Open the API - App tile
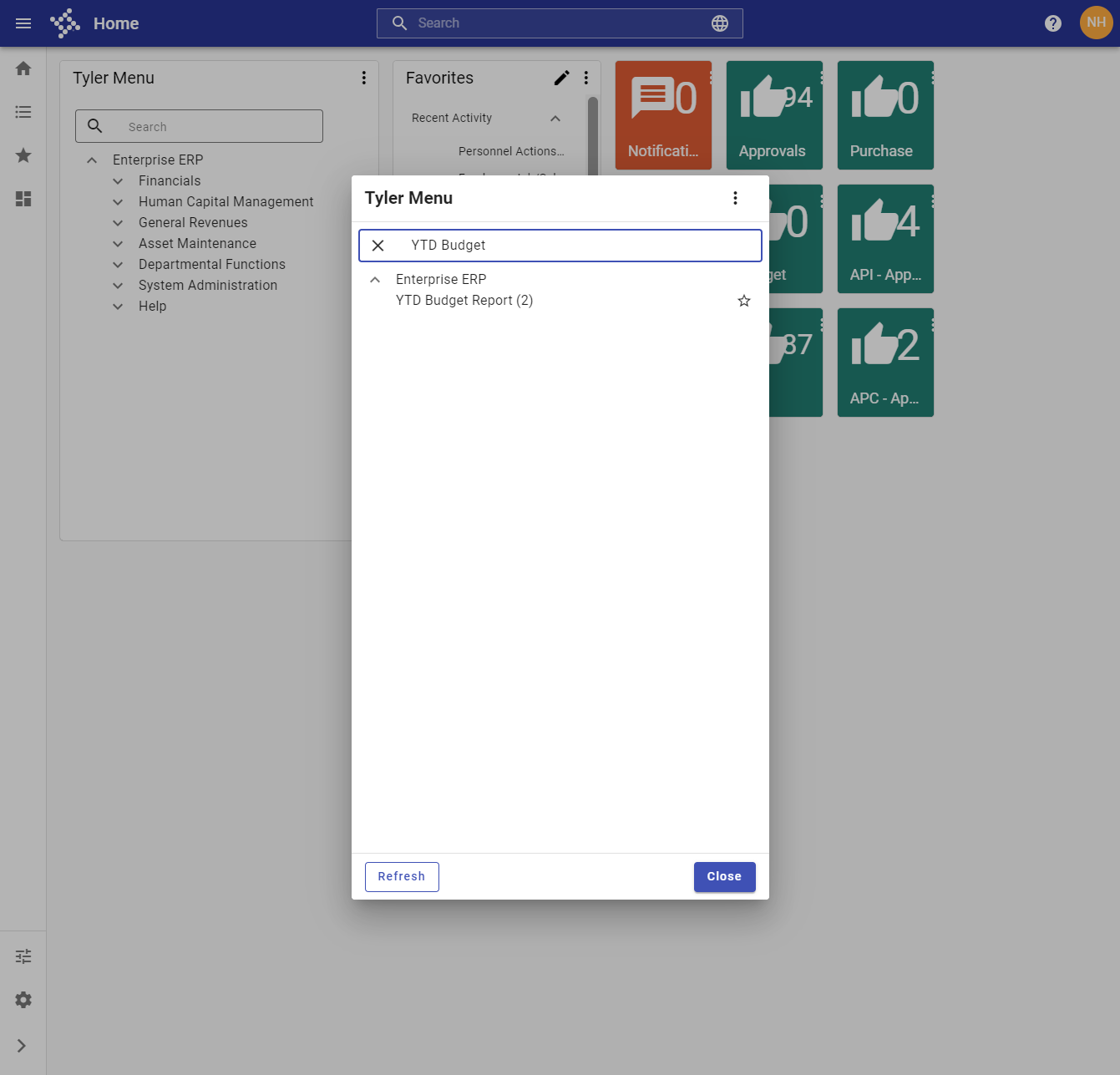The width and height of the screenshot is (1120, 1075). tap(885, 239)
